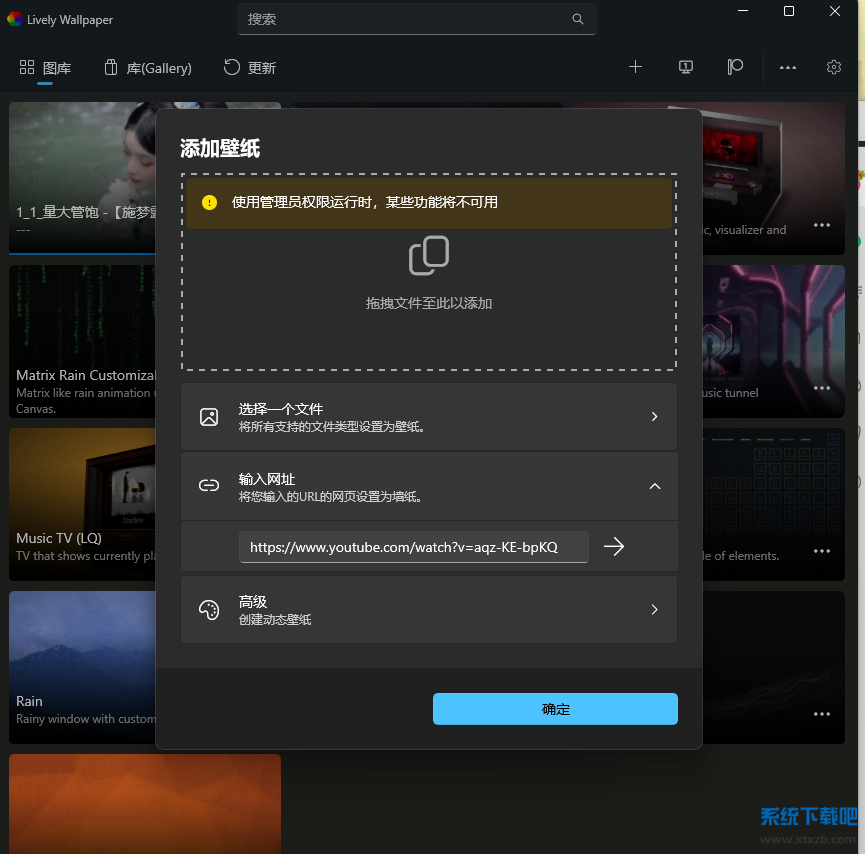This screenshot has height=854, width=865.
Task: Click the display selection monitor icon
Action: point(685,66)
